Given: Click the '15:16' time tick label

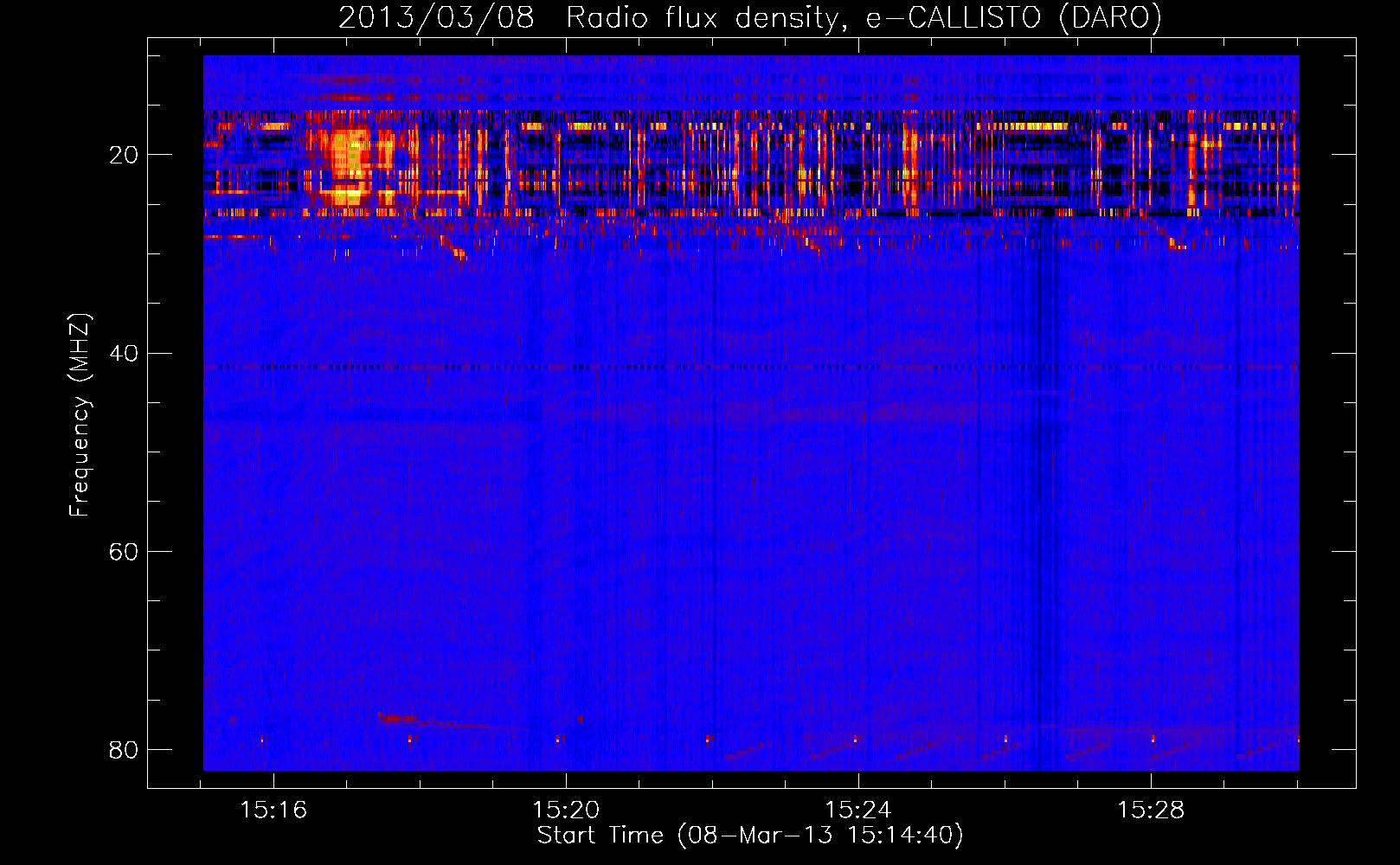Looking at the screenshot, I should [273, 810].
